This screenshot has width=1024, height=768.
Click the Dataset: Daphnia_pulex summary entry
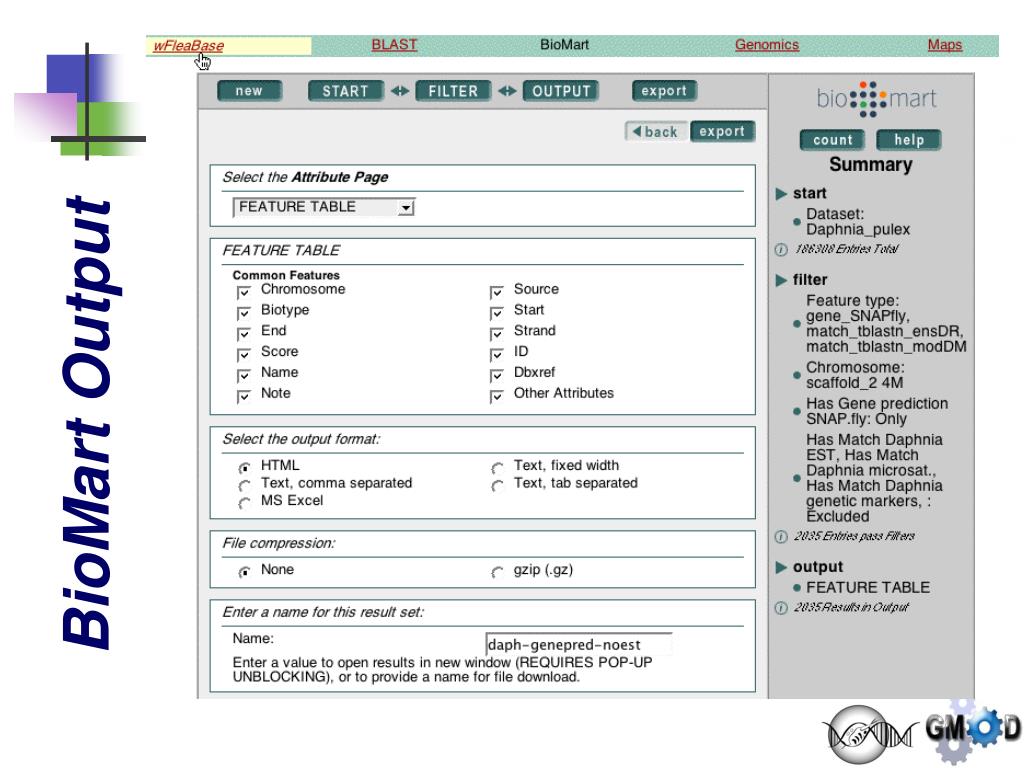(x=857, y=222)
